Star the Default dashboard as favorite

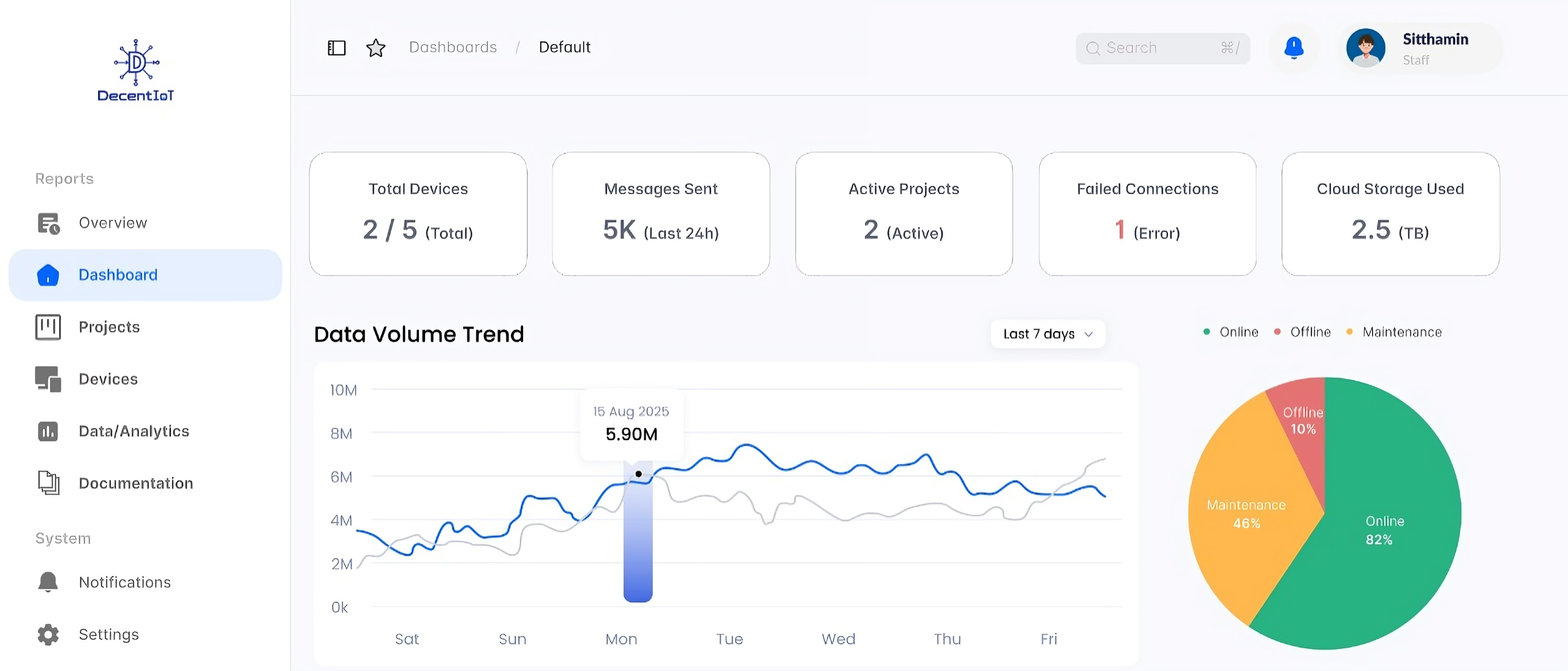375,48
